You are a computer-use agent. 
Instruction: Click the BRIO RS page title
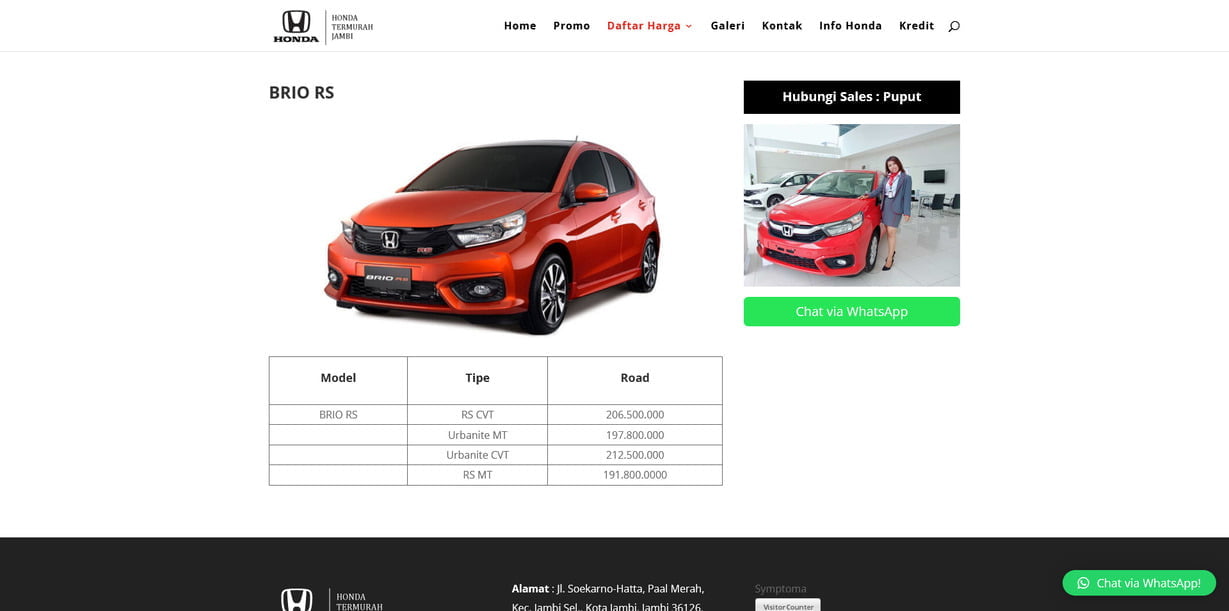pyautogui.click(x=302, y=93)
